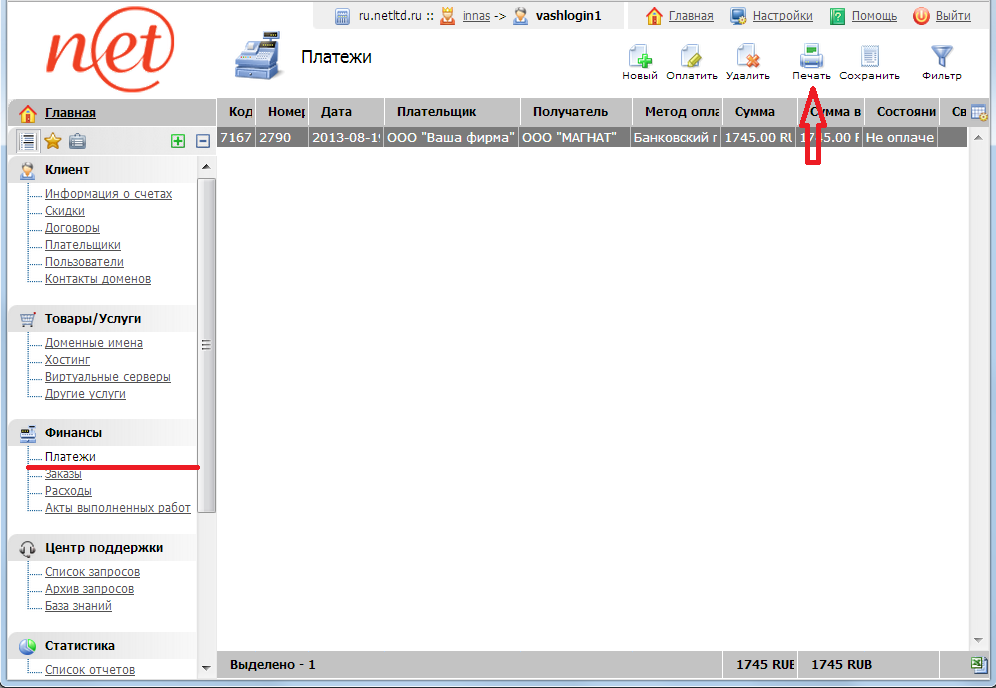
Task: Open Доменные имена menu item
Action: coord(93,343)
